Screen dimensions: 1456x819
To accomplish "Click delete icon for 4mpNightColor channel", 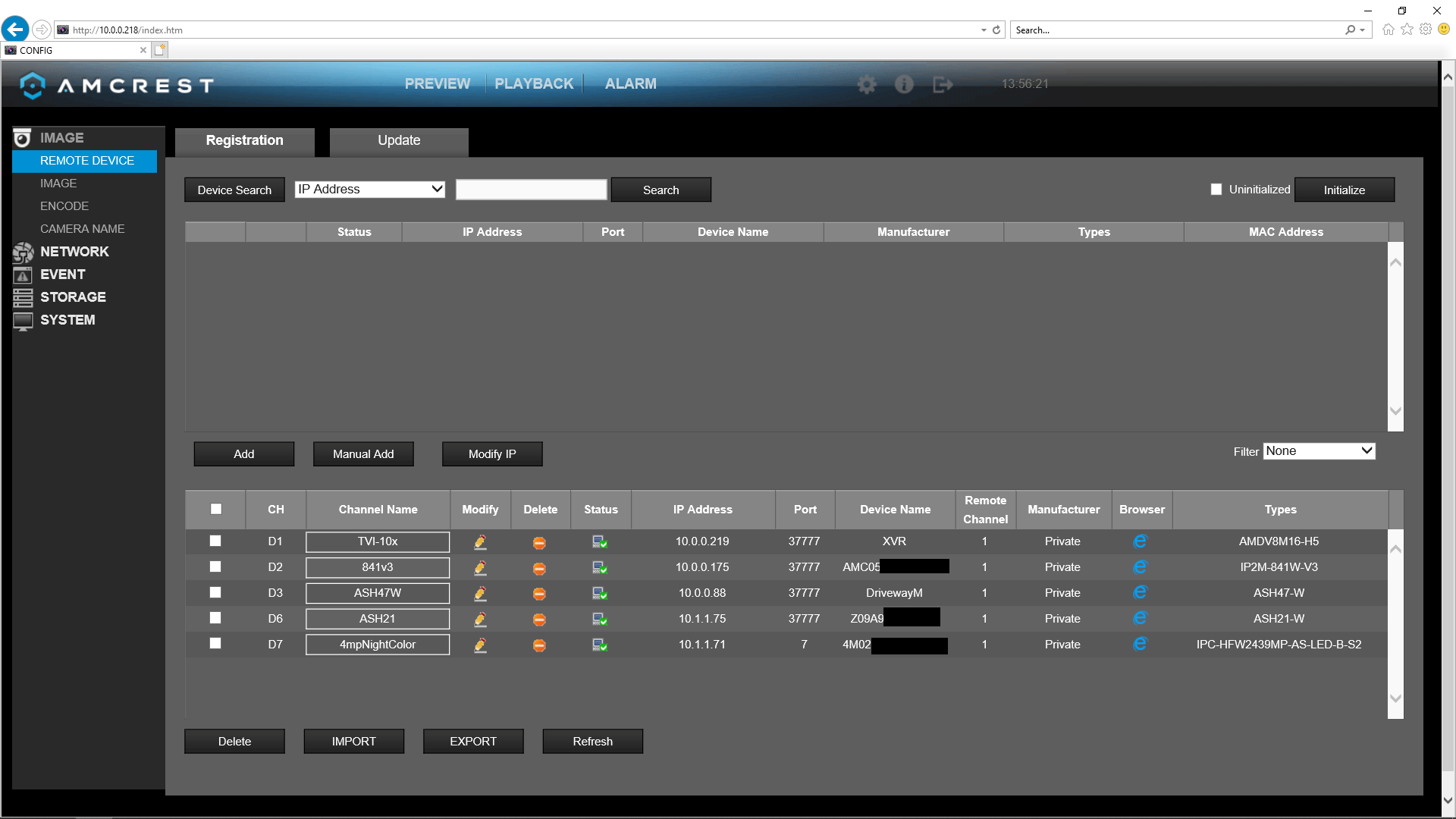I will point(539,645).
